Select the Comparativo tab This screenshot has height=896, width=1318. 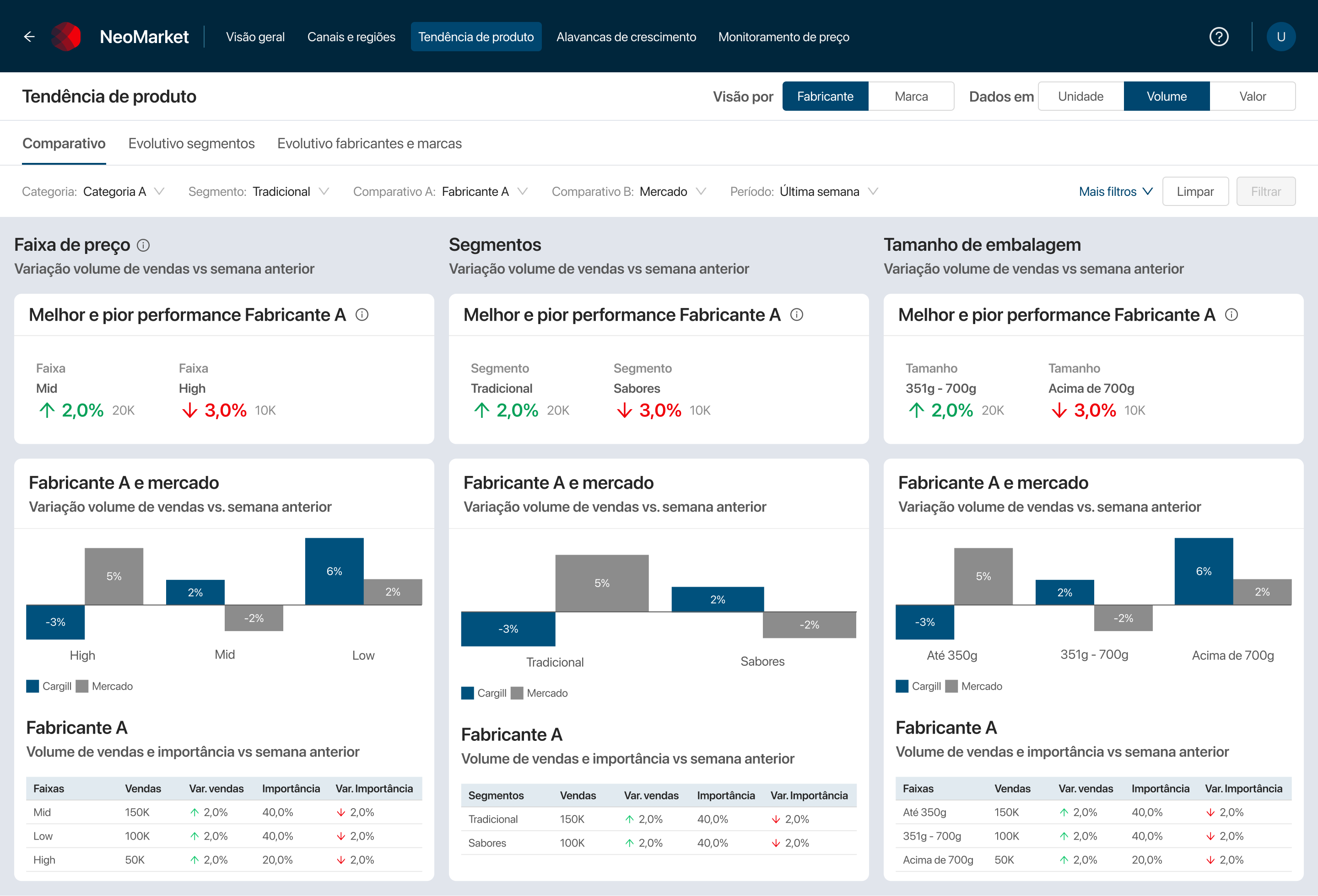(64, 144)
